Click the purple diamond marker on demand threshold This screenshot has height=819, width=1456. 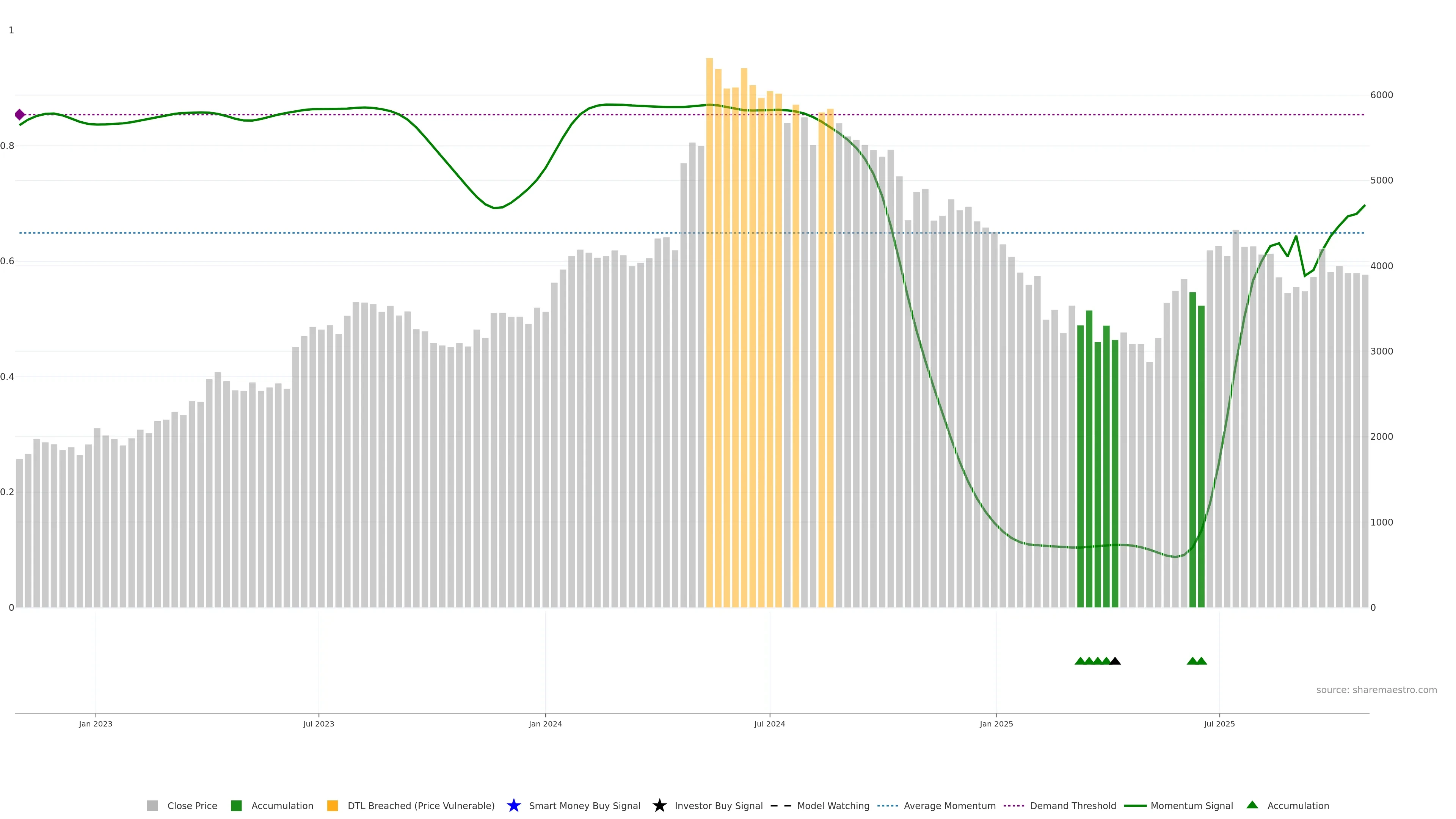tap(20, 115)
